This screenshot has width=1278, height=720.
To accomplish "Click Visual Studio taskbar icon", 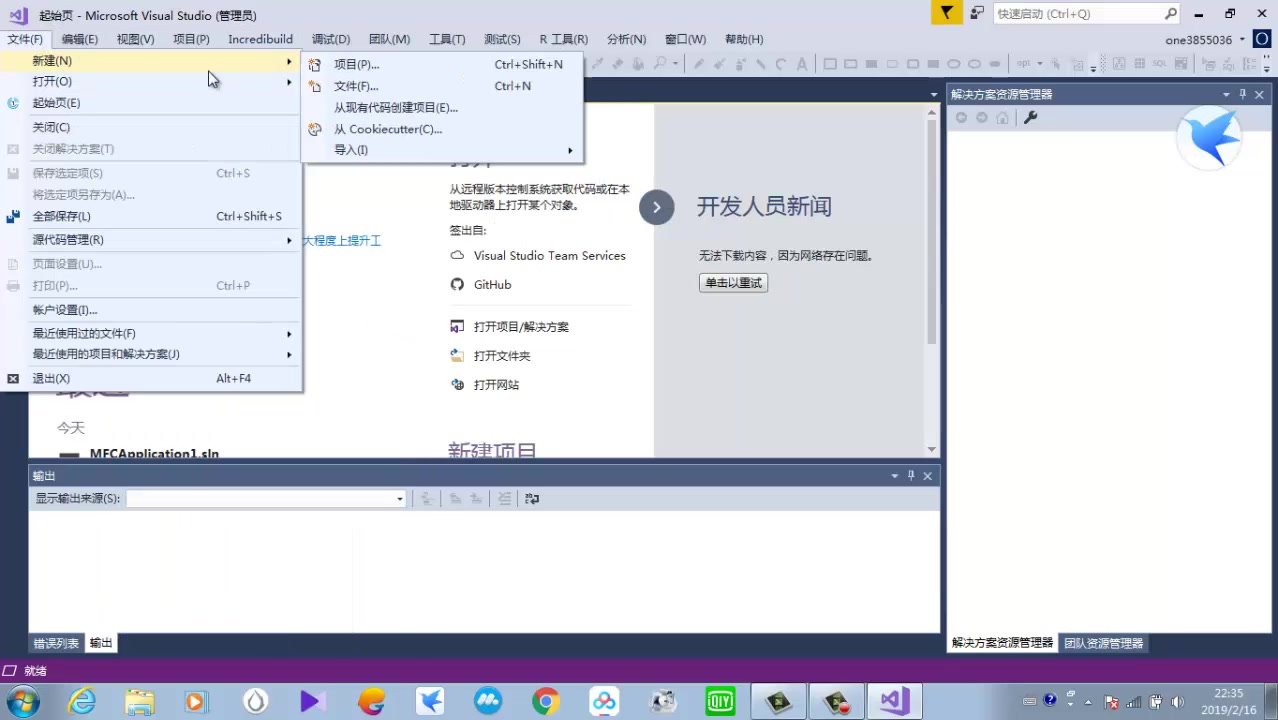I will pos(894,701).
